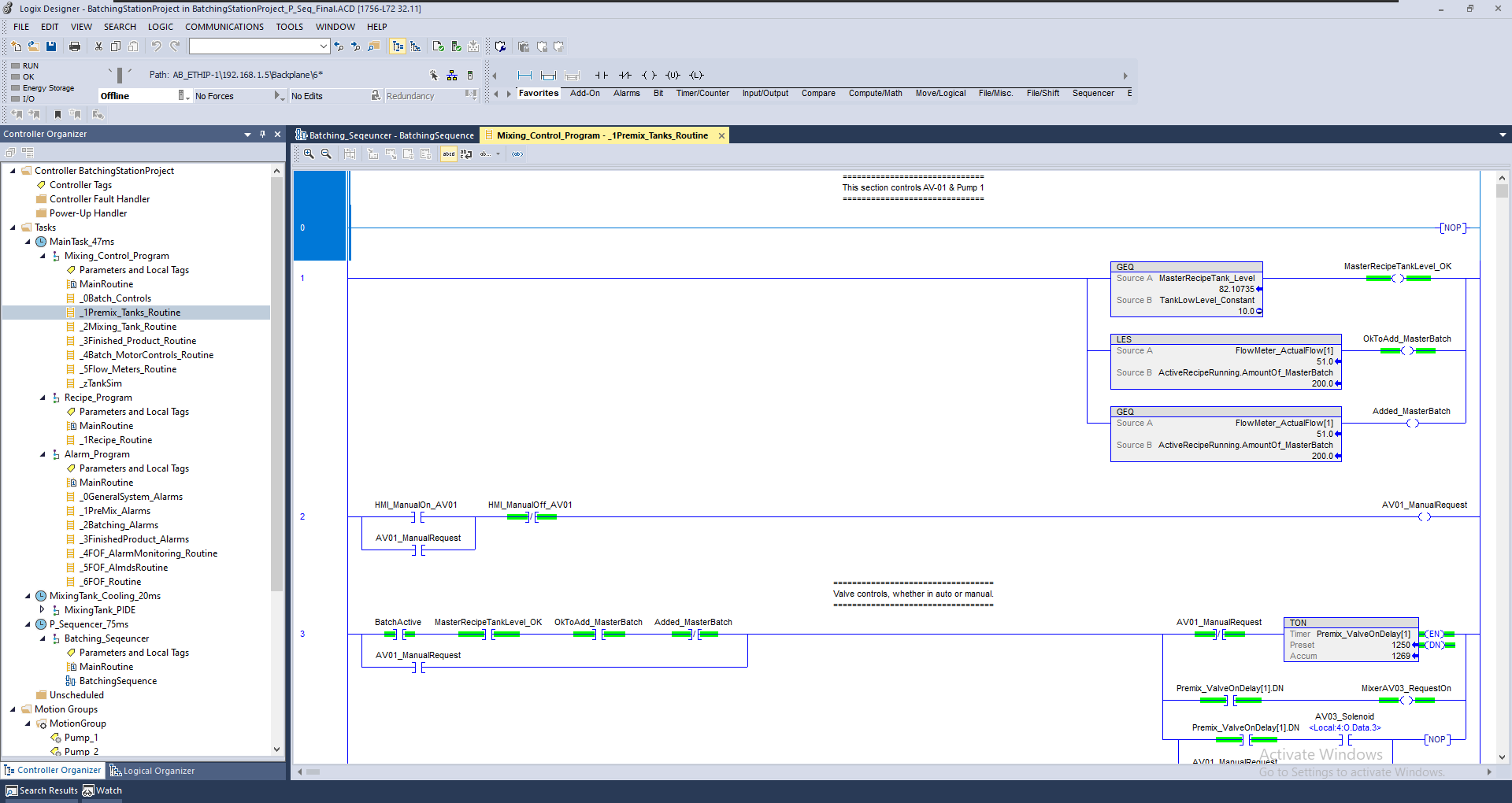The height and width of the screenshot is (803, 1512).
Task: Click the Controller Organizer vertical scrollbar
Action: click(276, 386)
